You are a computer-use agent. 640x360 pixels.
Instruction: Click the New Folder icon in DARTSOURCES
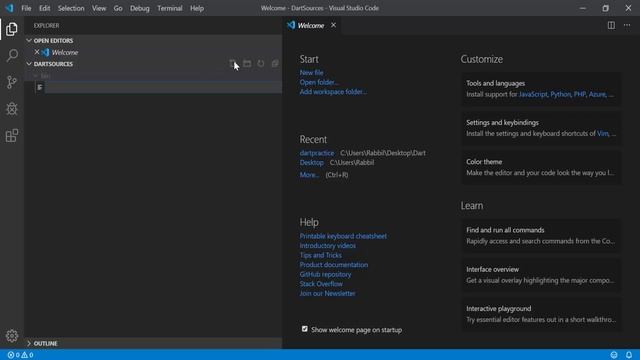[x=247, y=64]
